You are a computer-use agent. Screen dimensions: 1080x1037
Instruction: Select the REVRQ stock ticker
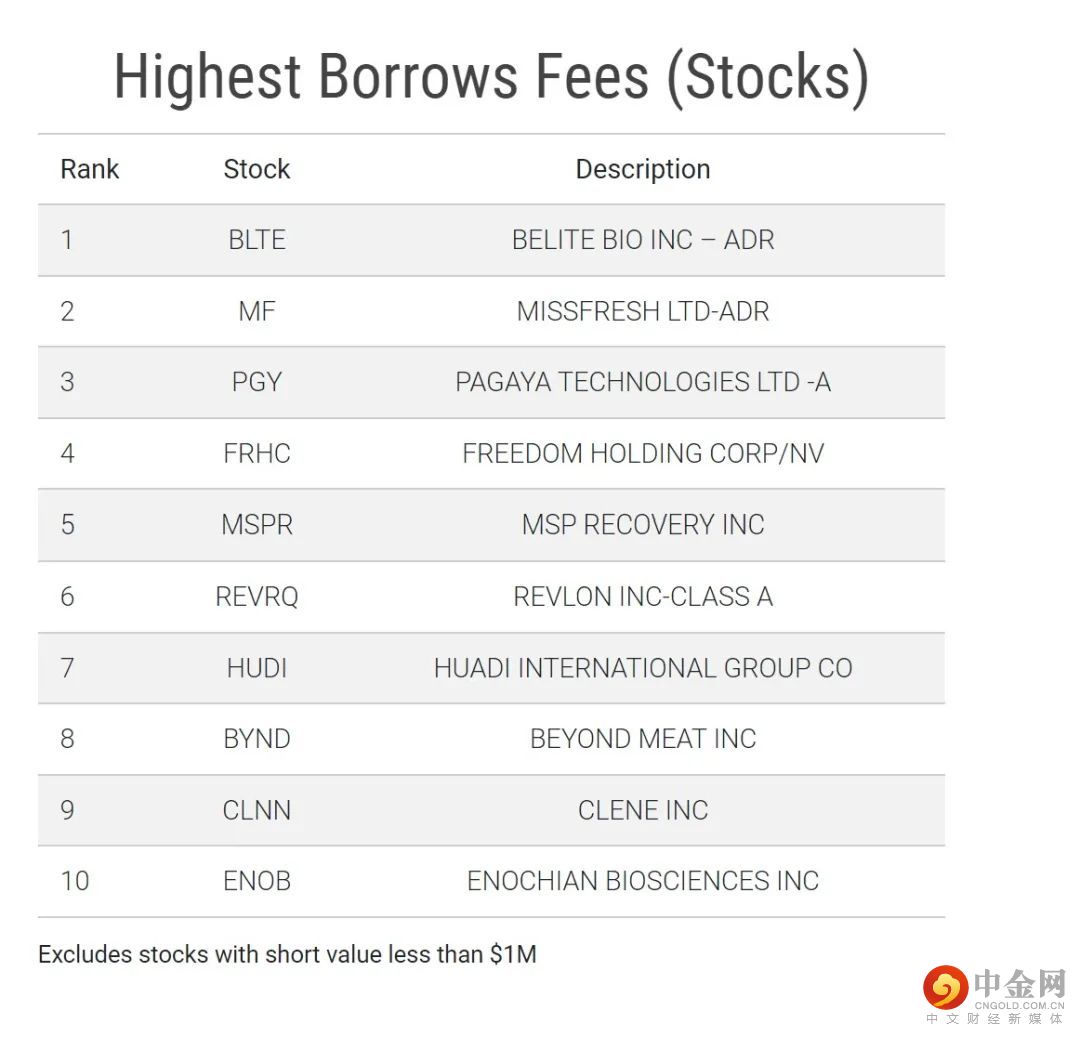point(257,596)
